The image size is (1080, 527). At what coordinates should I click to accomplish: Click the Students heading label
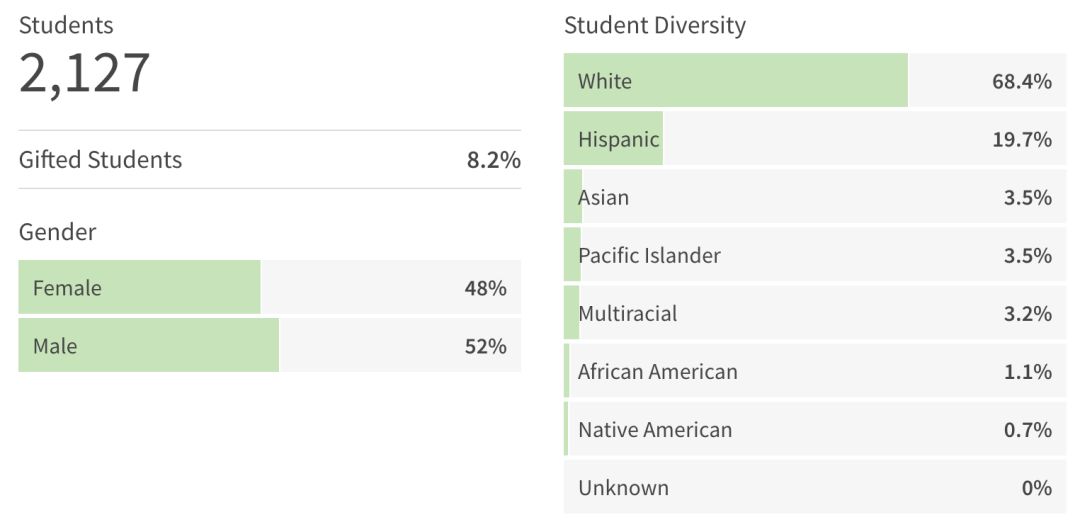tap(66, 25)
